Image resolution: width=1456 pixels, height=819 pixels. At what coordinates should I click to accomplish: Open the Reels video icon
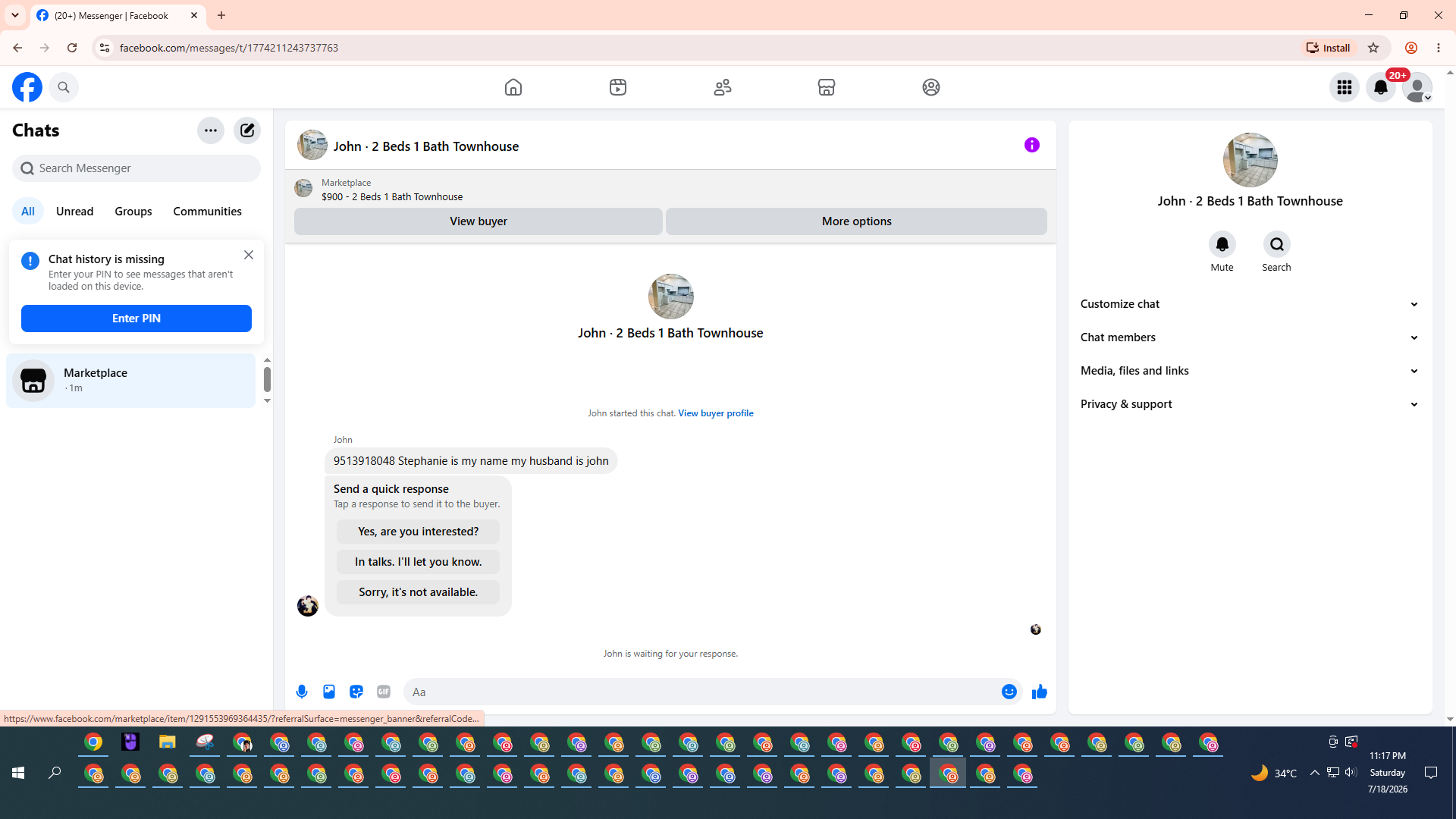click(x=618, y=87)
